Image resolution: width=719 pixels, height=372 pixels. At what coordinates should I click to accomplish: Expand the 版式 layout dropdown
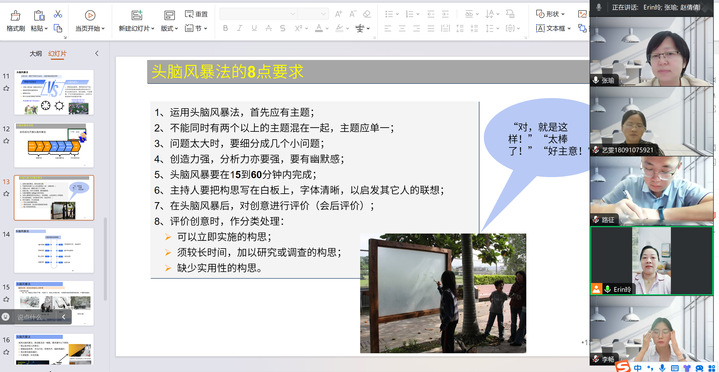point(169,28)
